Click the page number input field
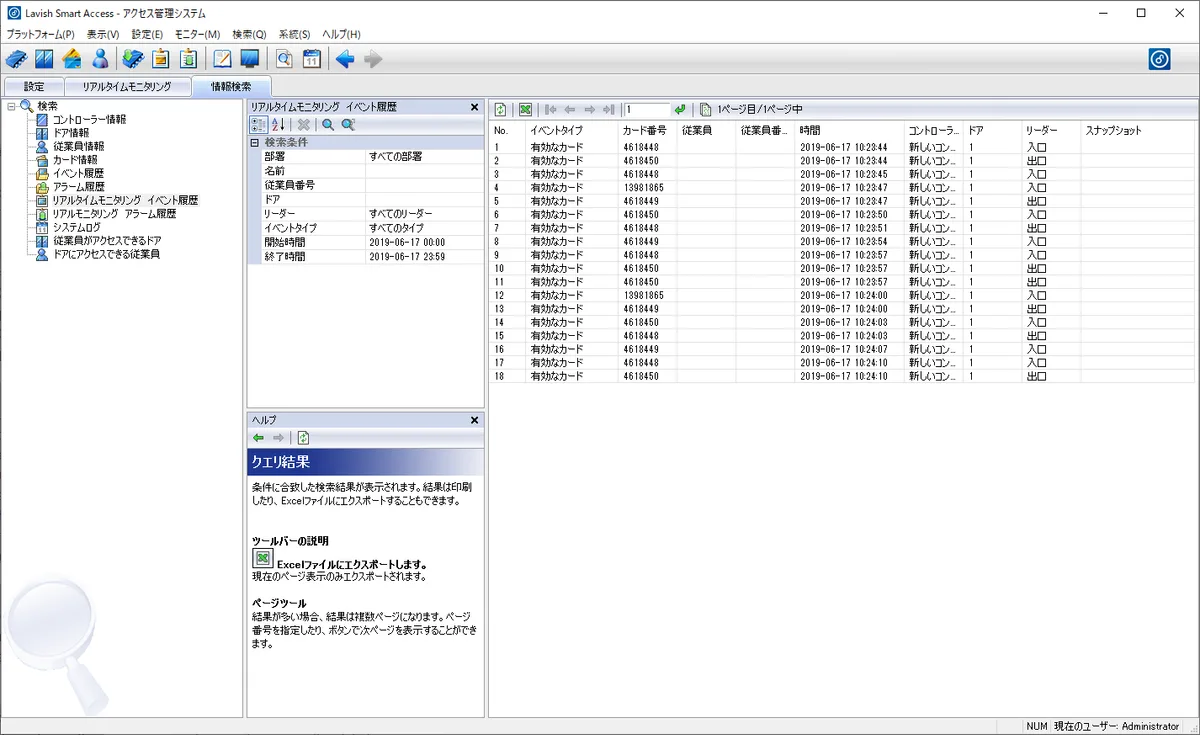The width and height of the screenshot is (1200, 735). [647, 110]
